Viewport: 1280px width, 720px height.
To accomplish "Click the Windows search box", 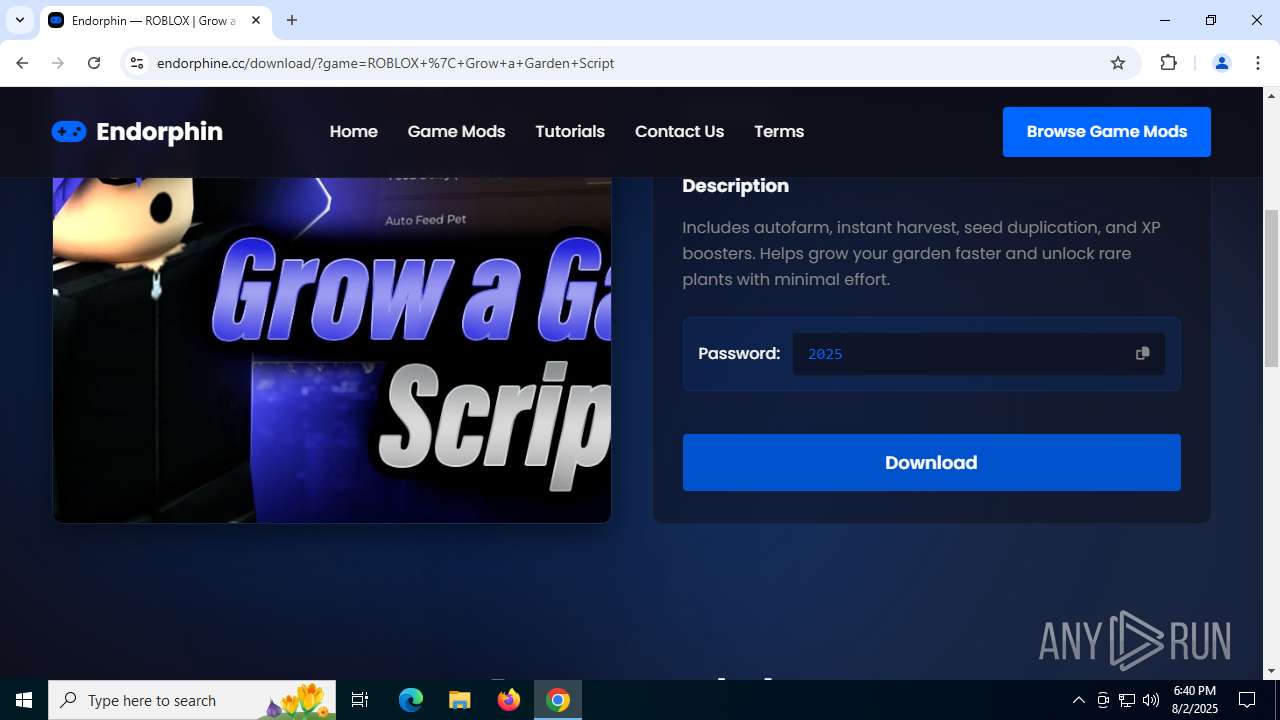I will [x=192, y=700].
